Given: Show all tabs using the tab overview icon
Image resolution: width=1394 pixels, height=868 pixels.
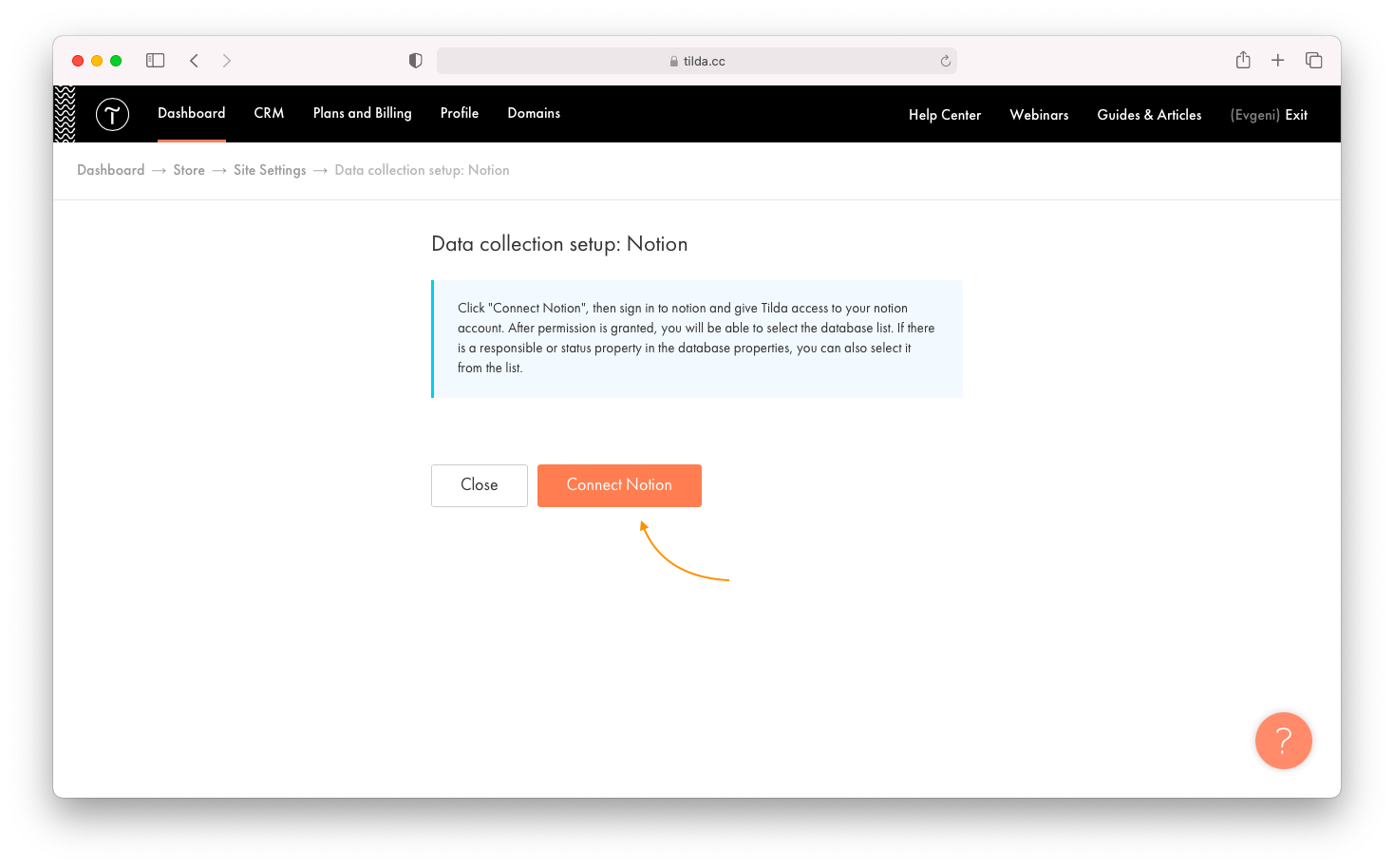Looking at the screenshot, I should click(1313, 59).
